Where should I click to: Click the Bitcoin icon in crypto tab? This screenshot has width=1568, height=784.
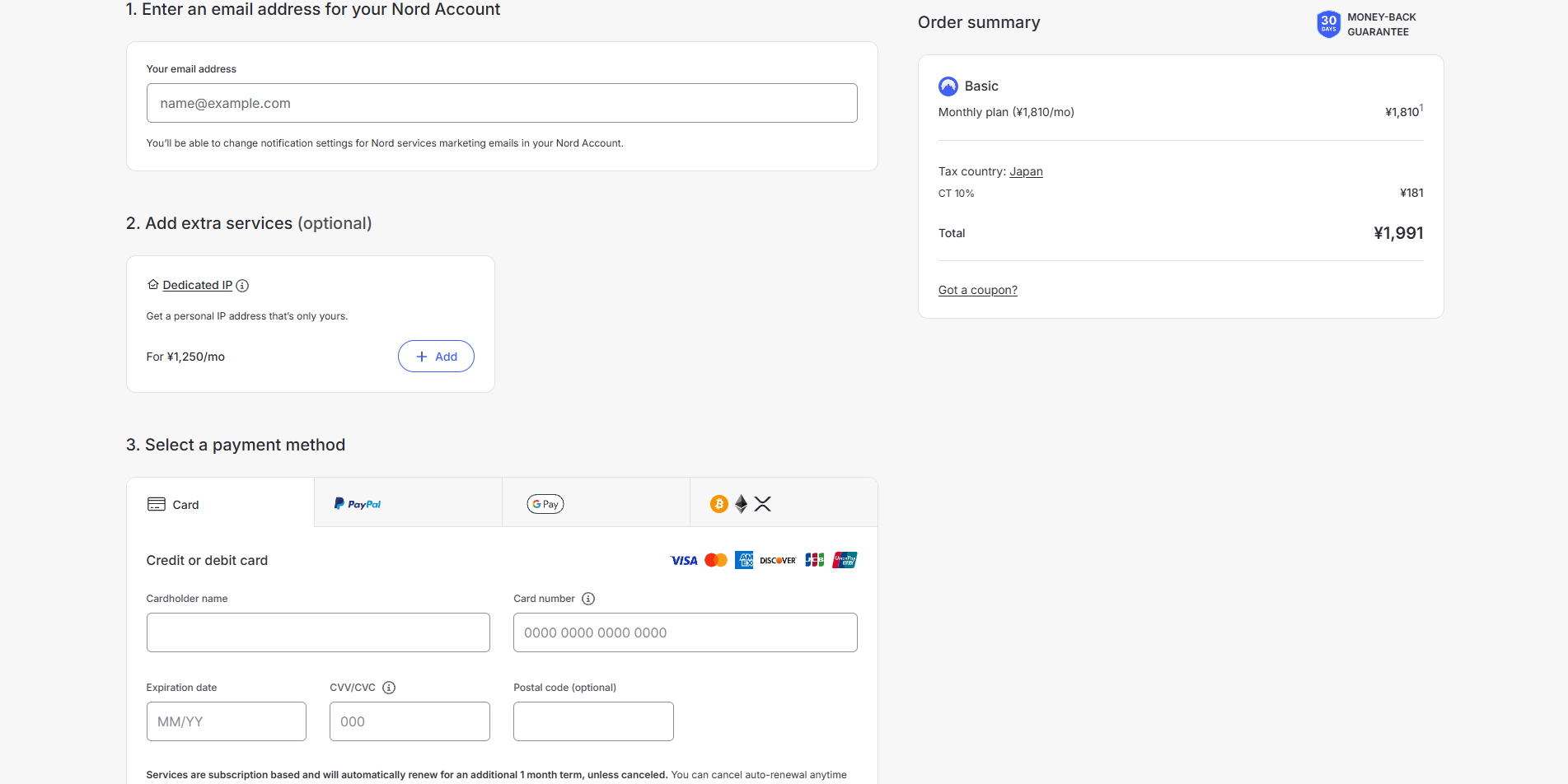point(719,504)
